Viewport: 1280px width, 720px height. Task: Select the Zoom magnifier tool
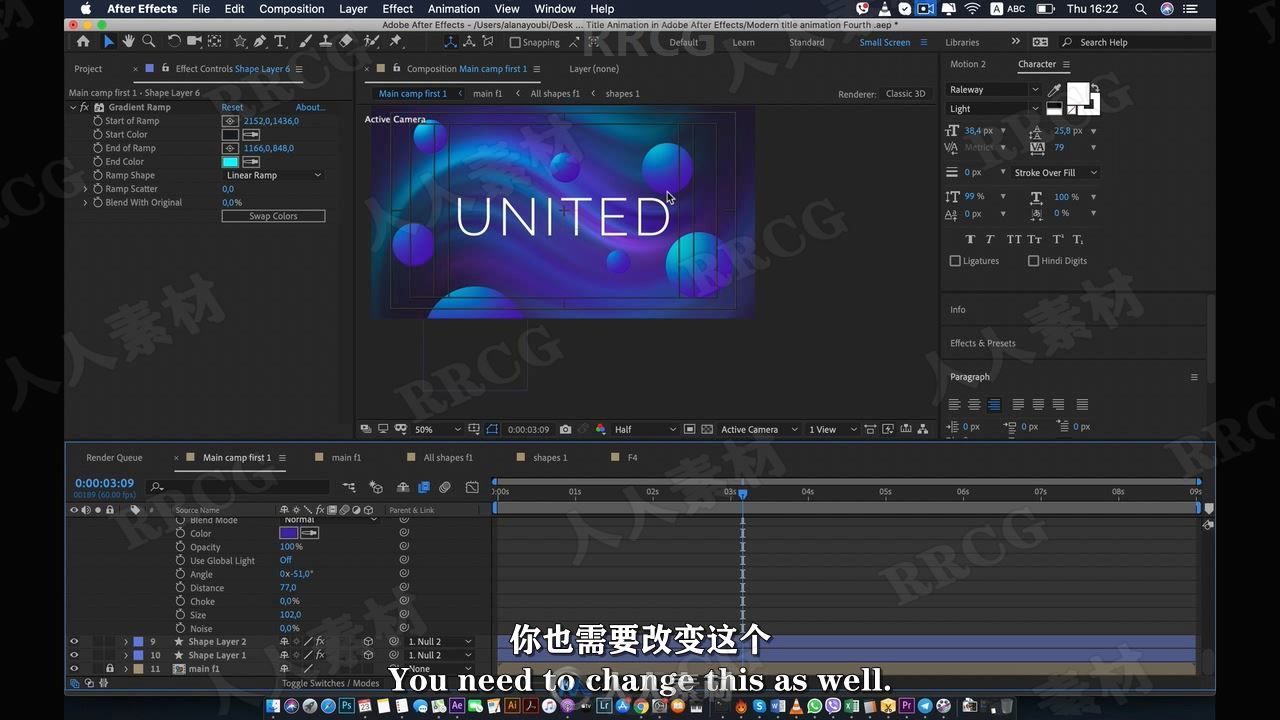pyautogui.click(x=149, y=41)
